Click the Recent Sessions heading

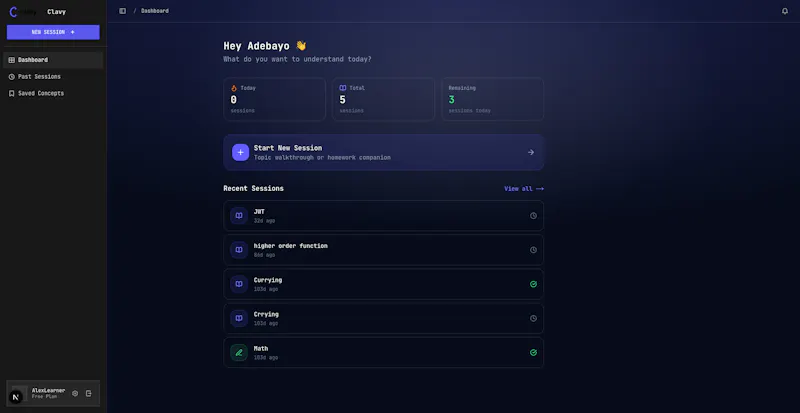[x=254, y=188]
